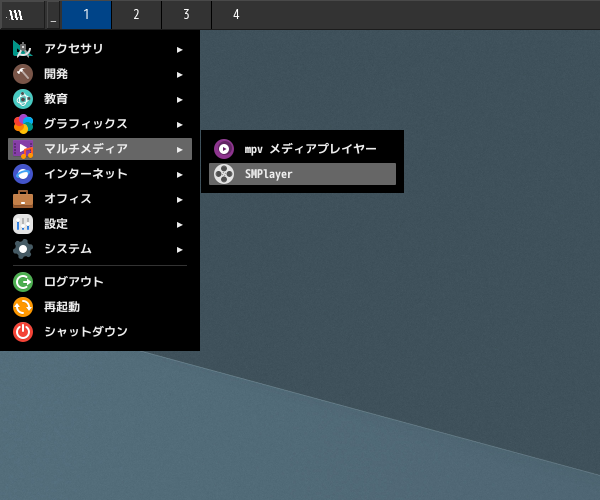Open the グラフィックス menu entry
Image resolution: width=600 pixels, height=500 pixels.
pos(100,124)
